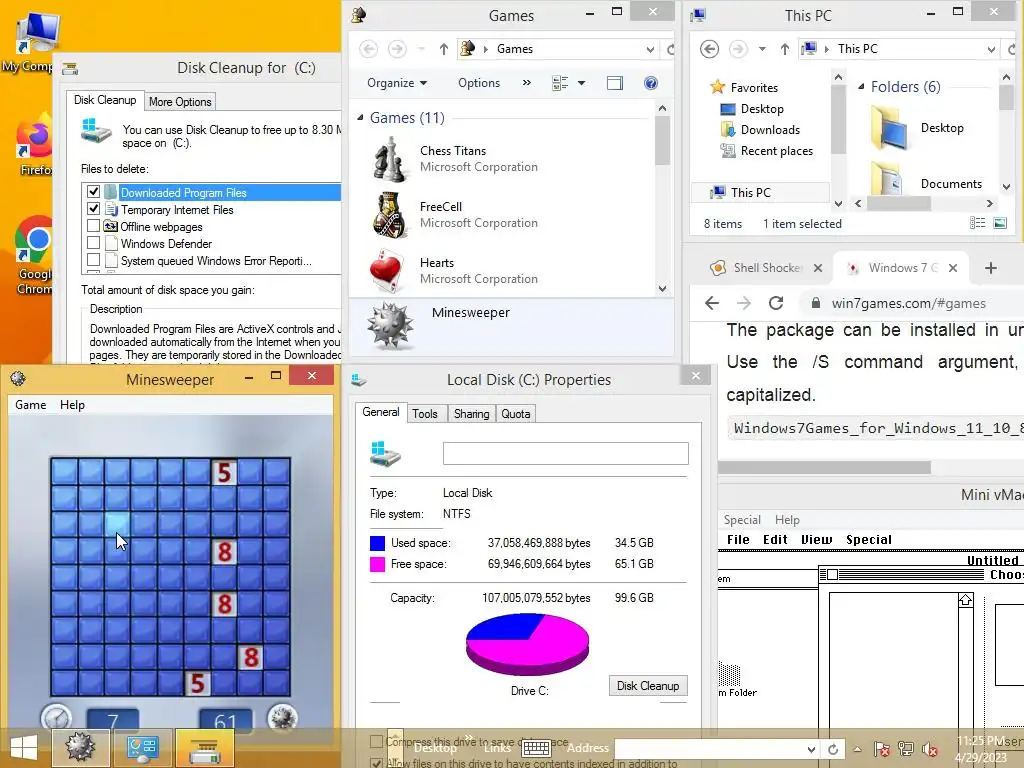The height and width of the screenshot is (768, 1024).
Task: Click the view options icon in Games toolbar
Action: (x=560, y=83)
